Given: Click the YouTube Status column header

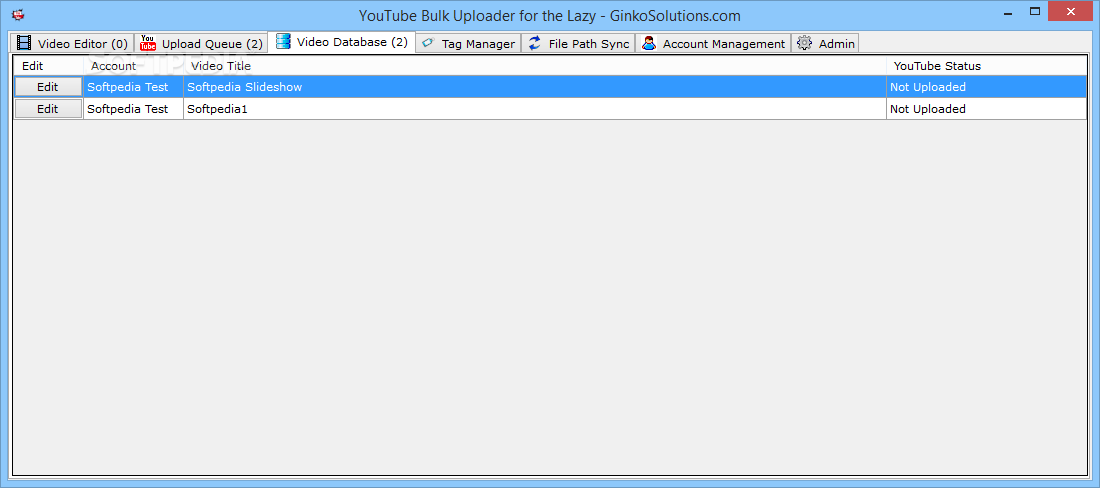Looking at the screenshot, I should click(x=986, y=66).
